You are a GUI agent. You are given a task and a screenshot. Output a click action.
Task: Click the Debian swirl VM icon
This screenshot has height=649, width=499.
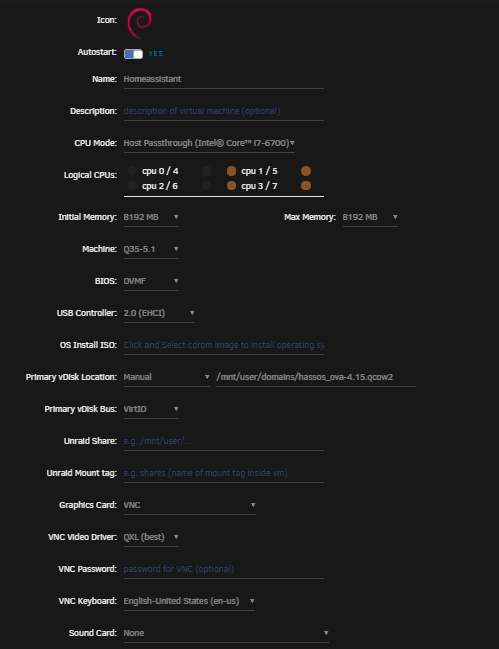point(139,23)
